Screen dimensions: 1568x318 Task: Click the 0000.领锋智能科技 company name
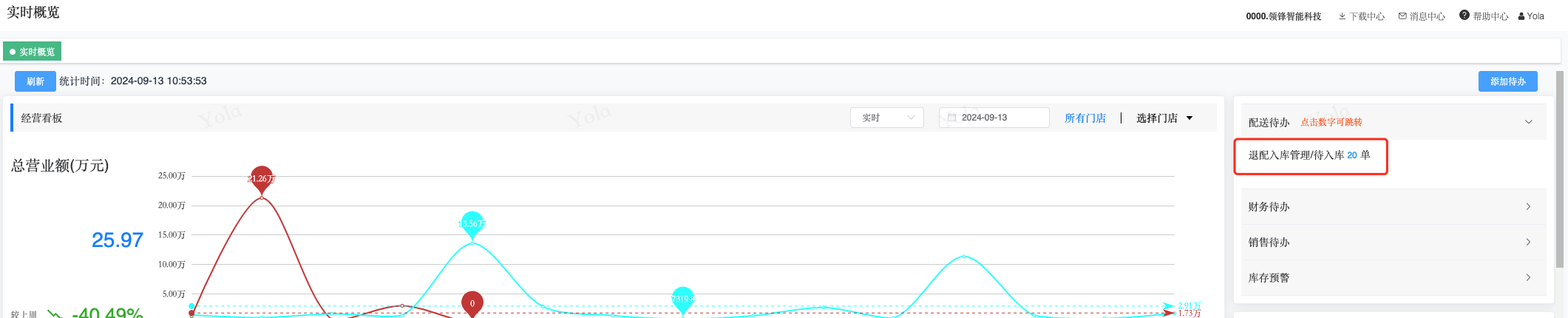coord(1283,16)
